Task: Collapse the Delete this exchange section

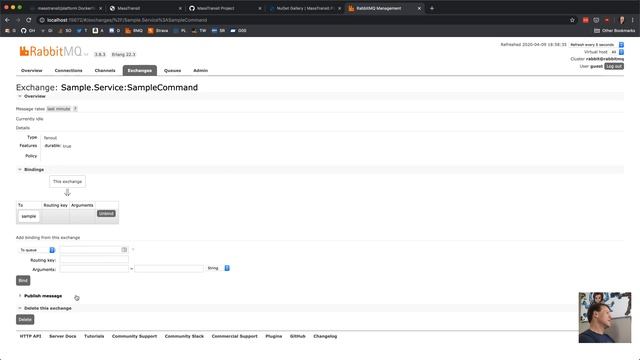Action: (x=47, y=308)
